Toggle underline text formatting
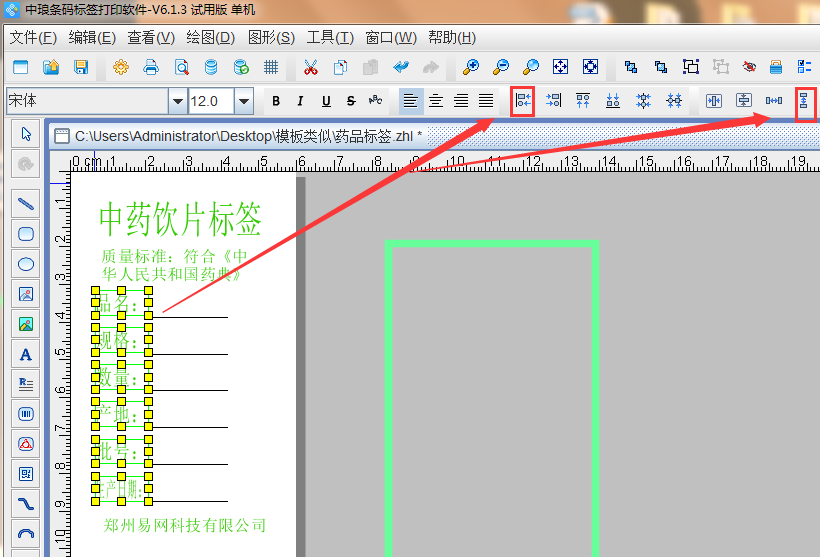 click(x=326, y=101)
